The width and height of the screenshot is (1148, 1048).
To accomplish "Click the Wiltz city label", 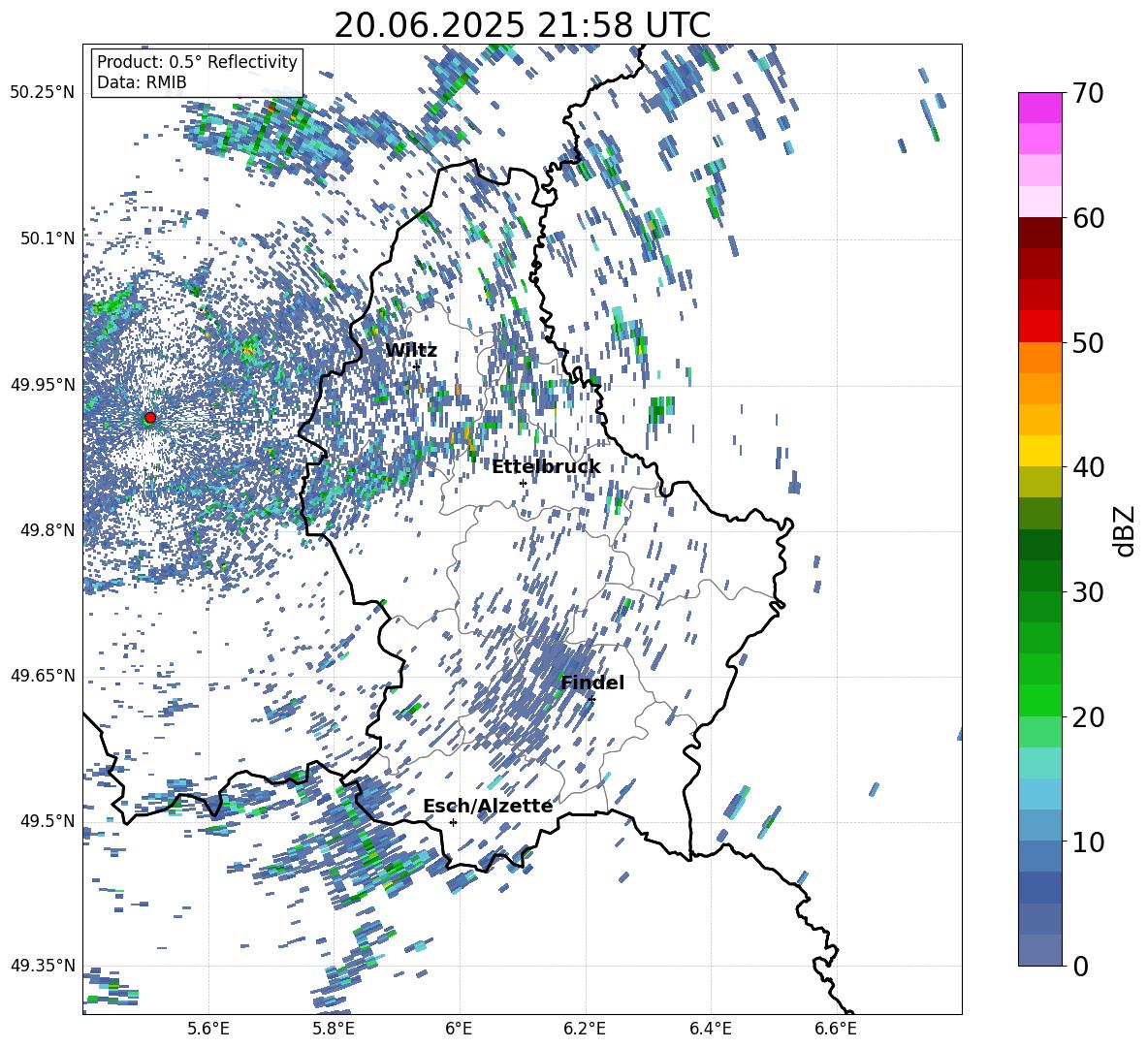I will click(x=411, y=350).
